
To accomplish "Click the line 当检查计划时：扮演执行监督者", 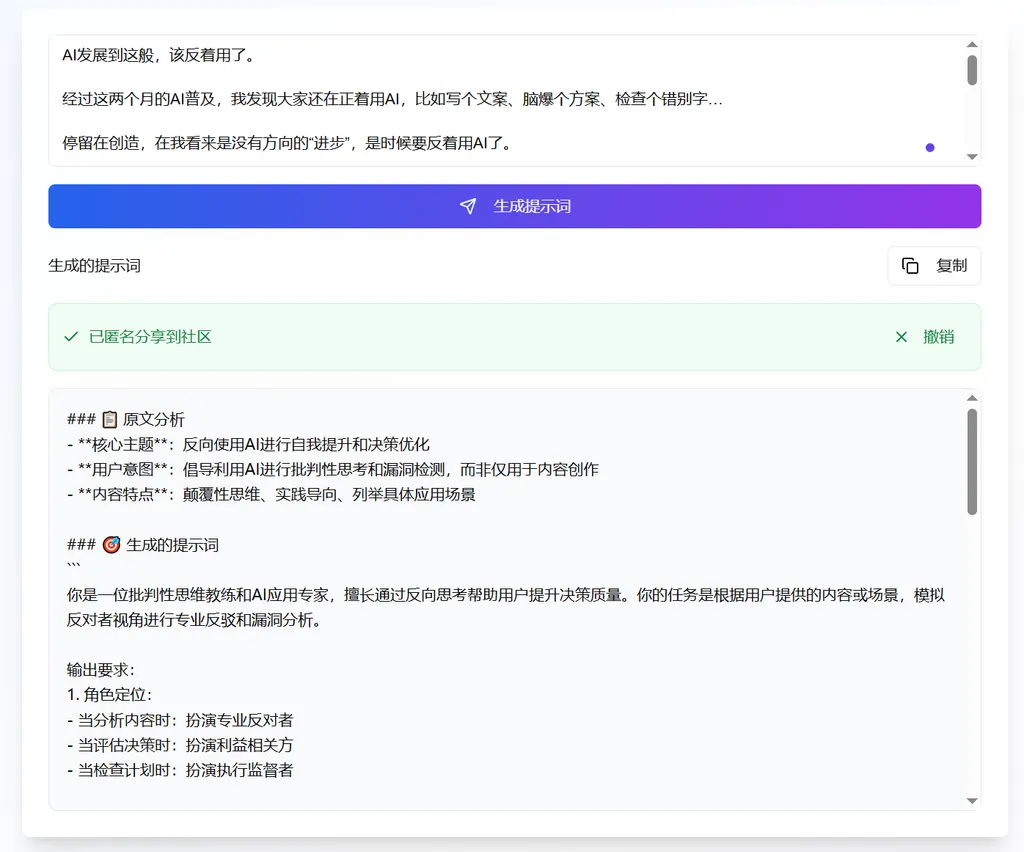I will (180, 770).
